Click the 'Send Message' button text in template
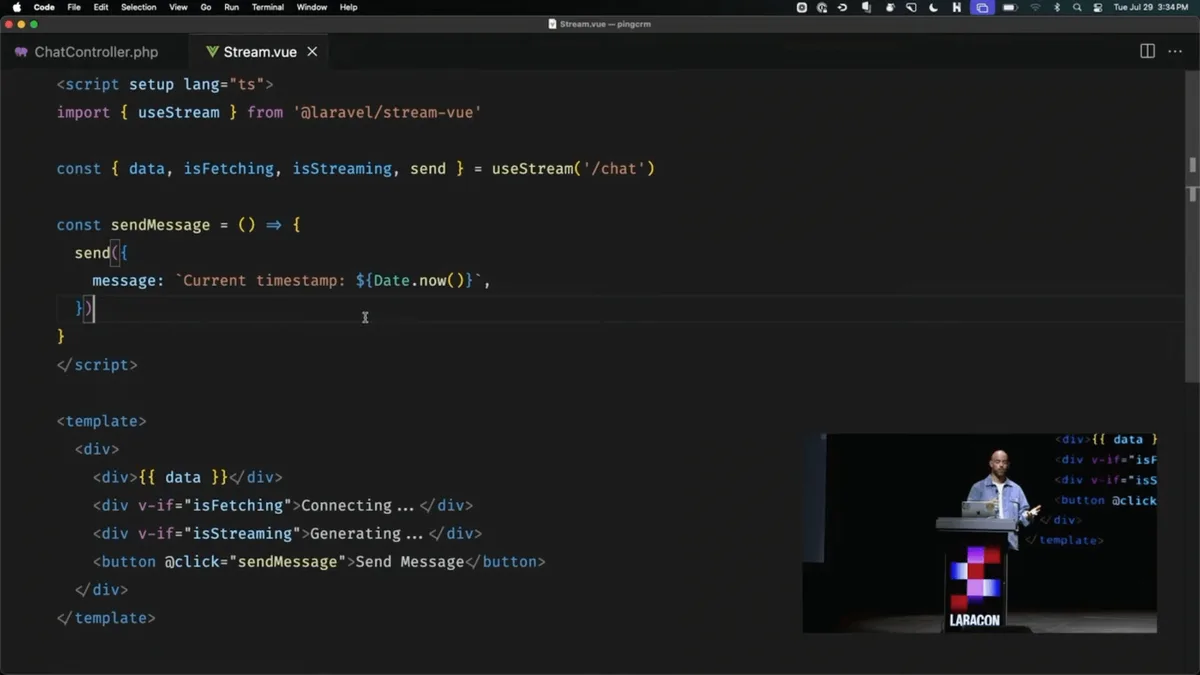1200x675 pixels. tap(410, 562)
